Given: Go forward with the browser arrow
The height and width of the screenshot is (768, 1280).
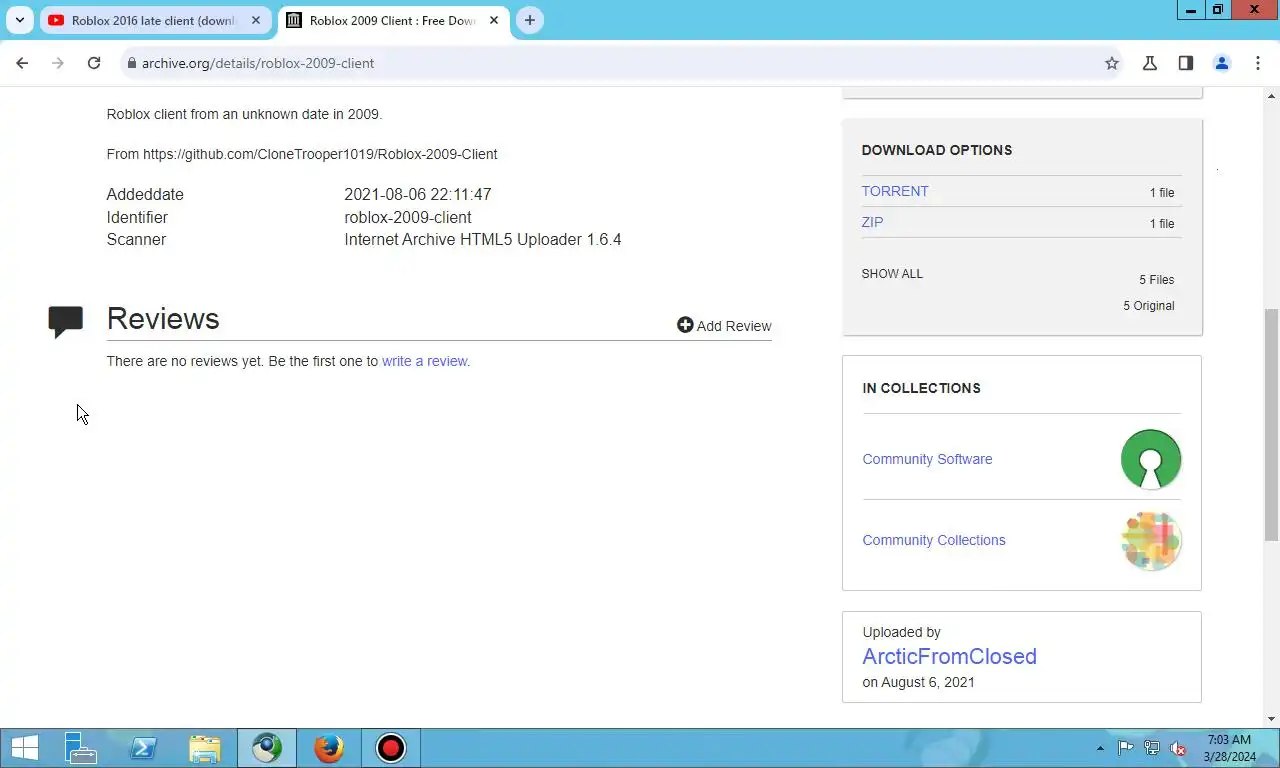Looking at the screenshot, I should (58, 63).
